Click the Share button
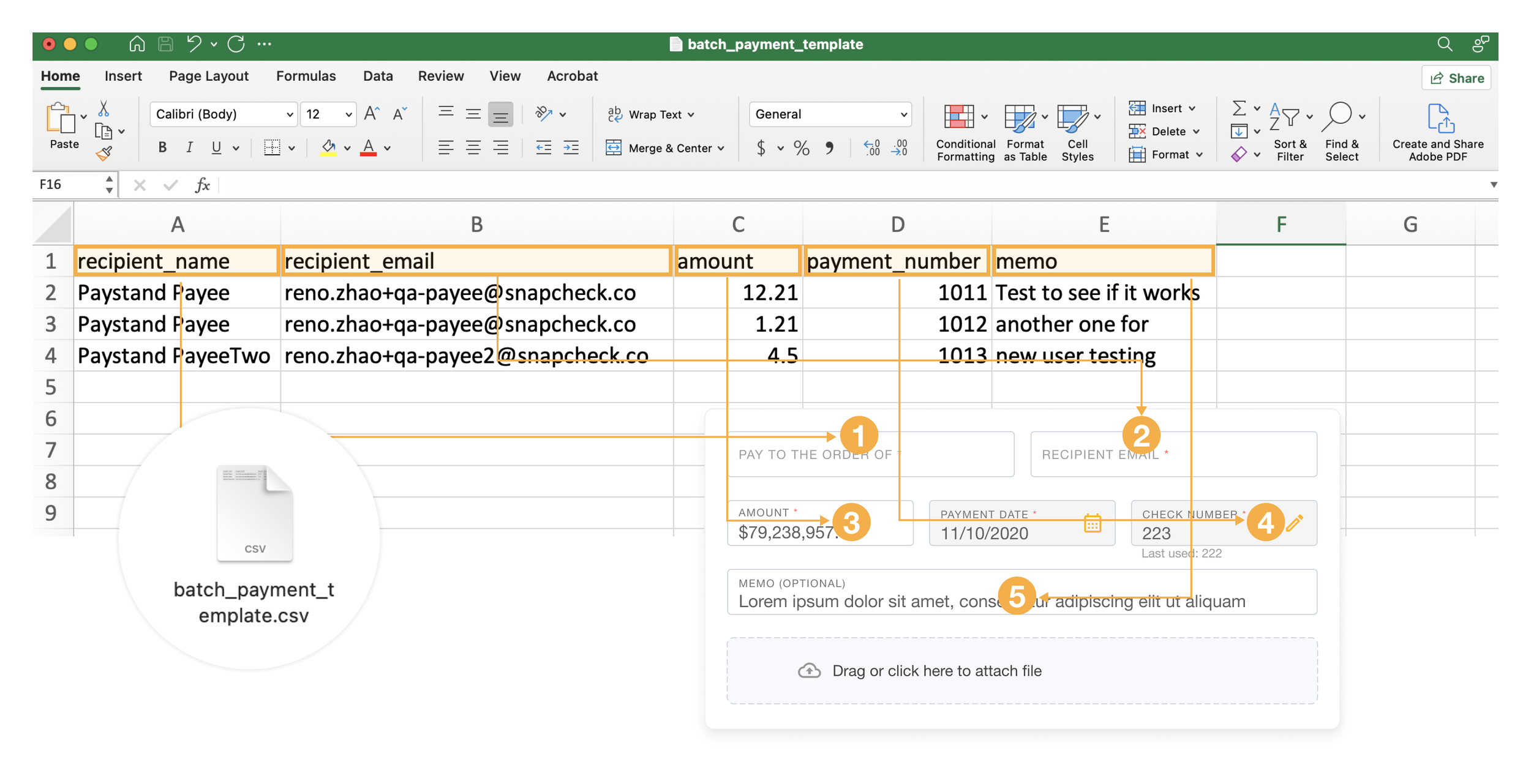Image resolution: width=1531 pixels, height=784 pixels. point(1456,78)
